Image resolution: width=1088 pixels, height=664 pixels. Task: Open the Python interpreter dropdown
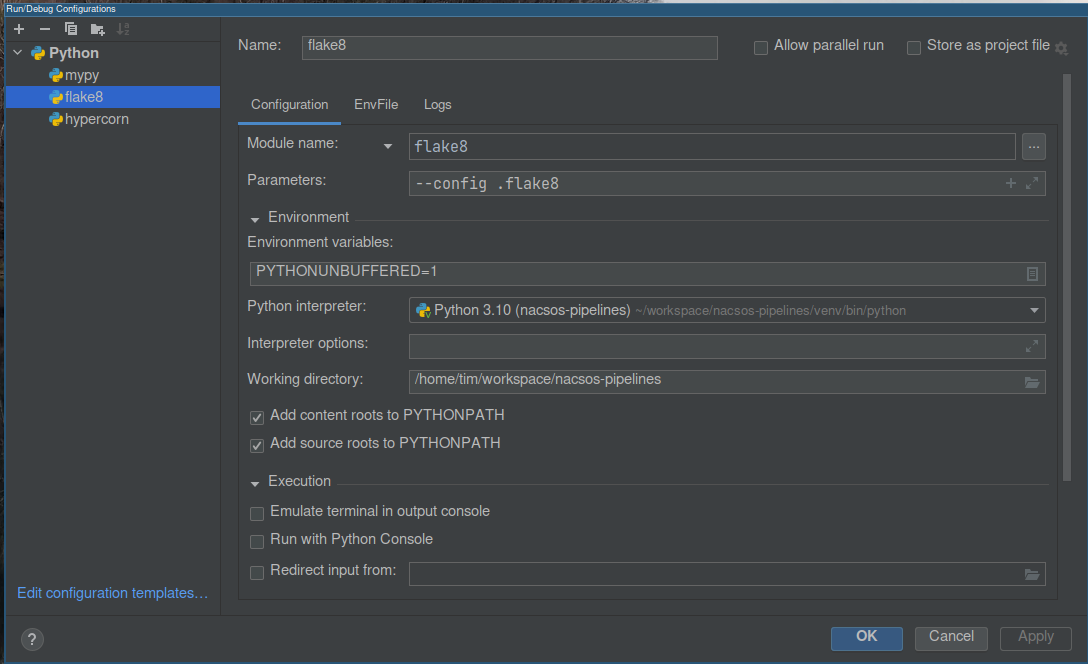point(1034,311)
